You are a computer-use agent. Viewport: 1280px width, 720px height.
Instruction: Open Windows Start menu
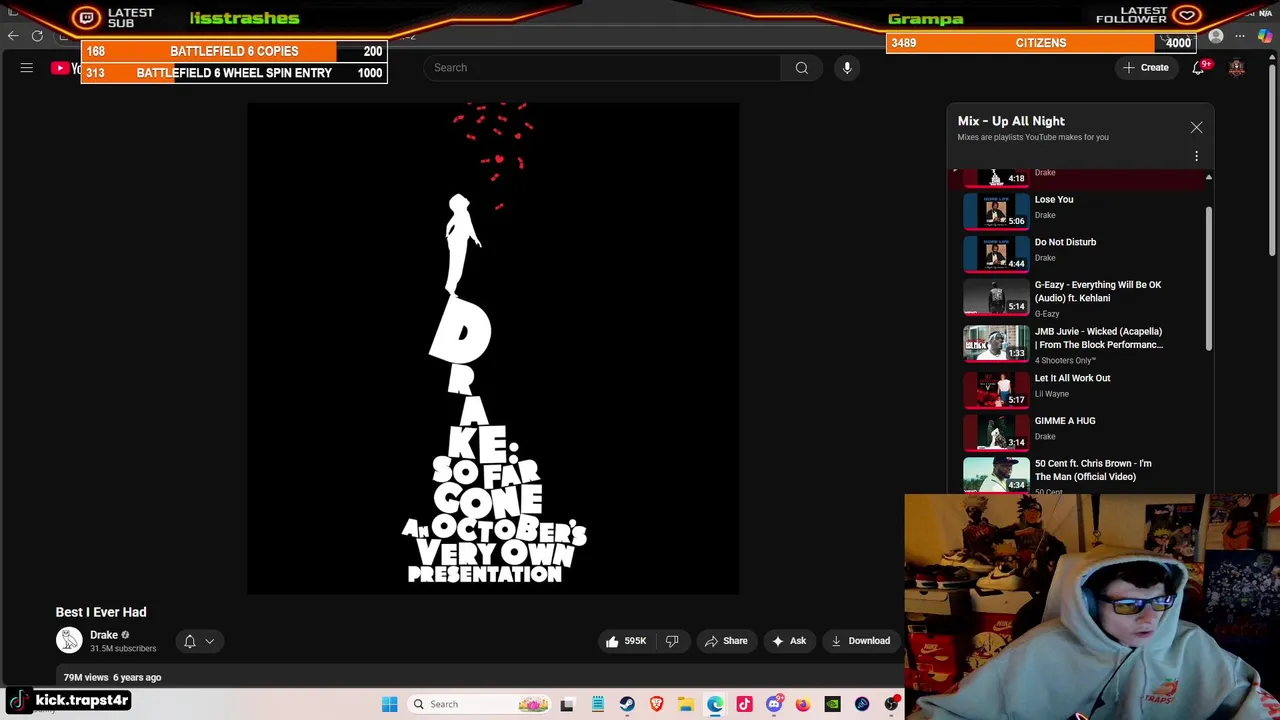(390, 704)
